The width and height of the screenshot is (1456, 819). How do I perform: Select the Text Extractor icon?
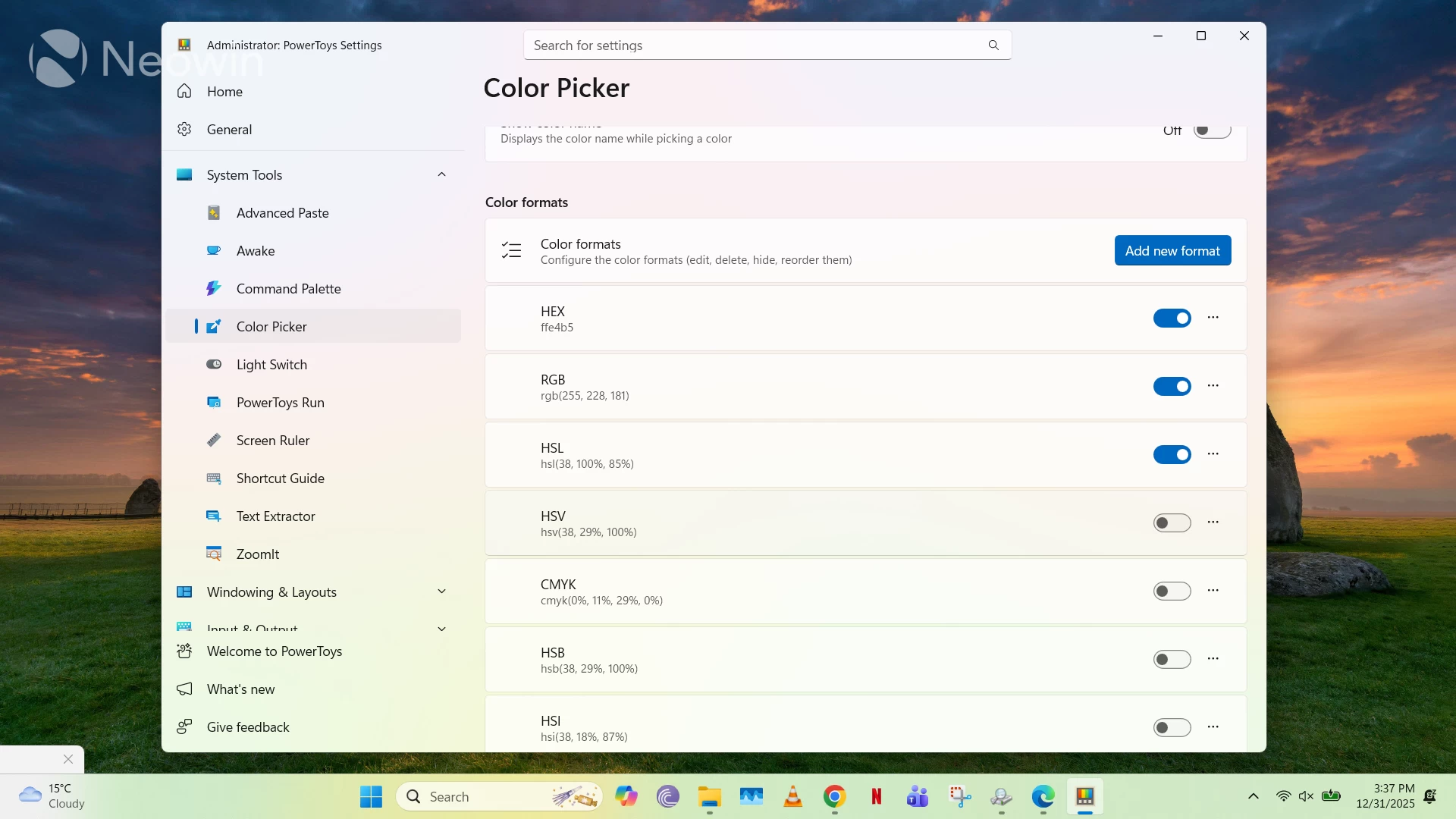point(214,516)
